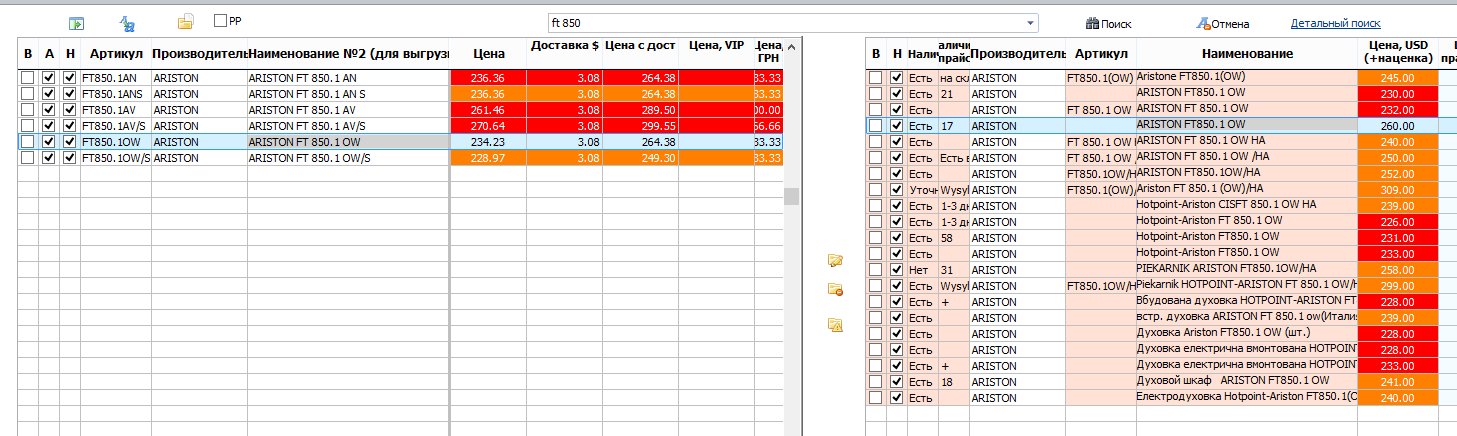This screenshot has height=436, width=1457.
Task: Click the red 261.46 price cell
Action: tap(489, 110)
